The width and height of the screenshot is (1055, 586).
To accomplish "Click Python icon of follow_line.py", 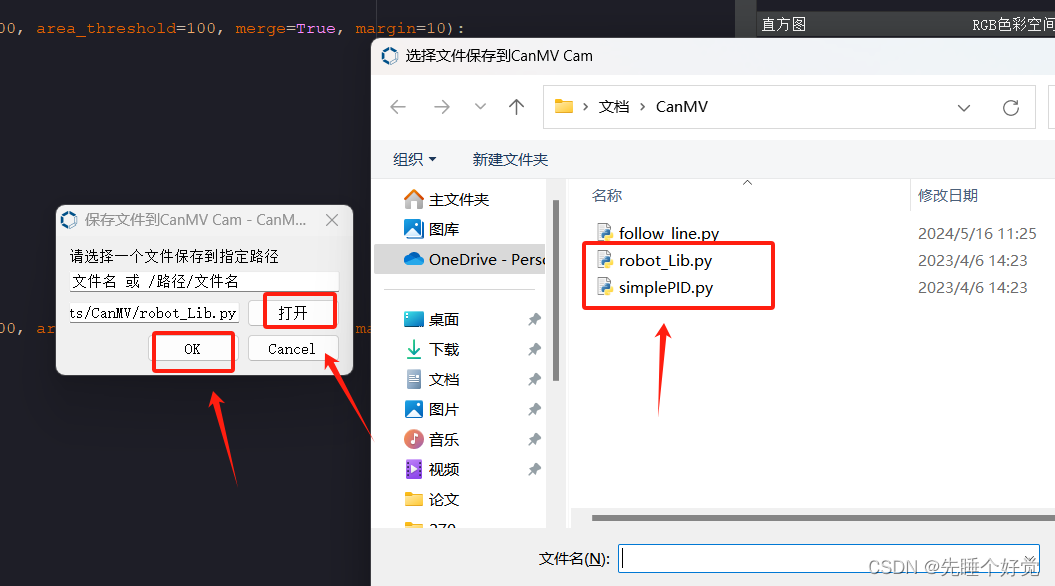I will (x=605, y=233).
